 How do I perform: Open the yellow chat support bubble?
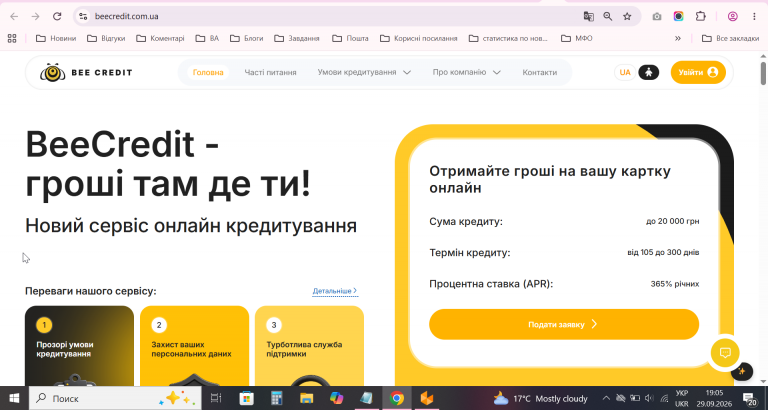(x=725, y=352)
